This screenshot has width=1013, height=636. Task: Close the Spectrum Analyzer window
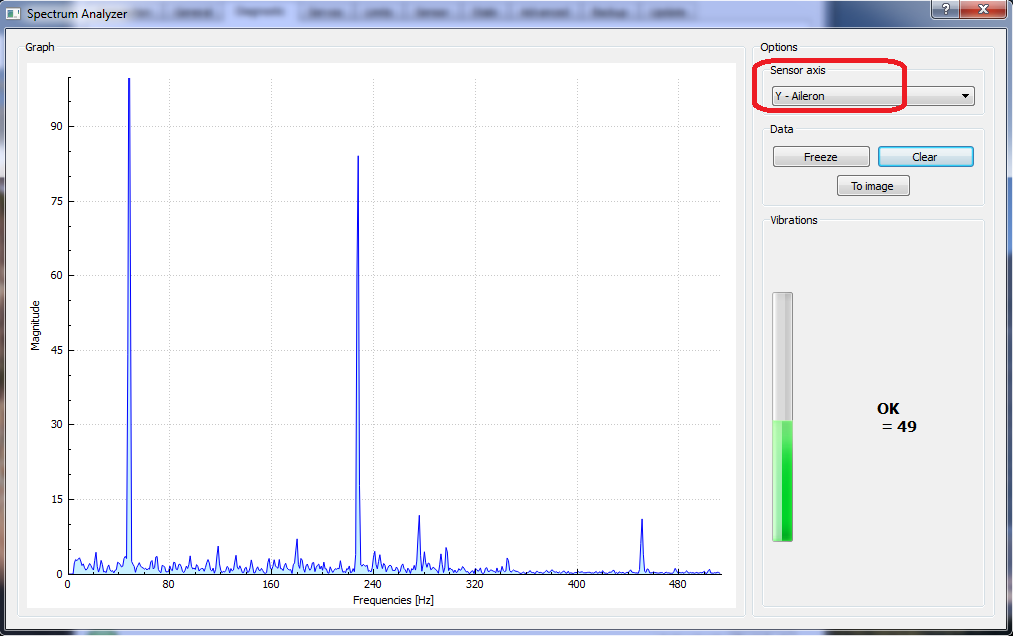(985, 9)
